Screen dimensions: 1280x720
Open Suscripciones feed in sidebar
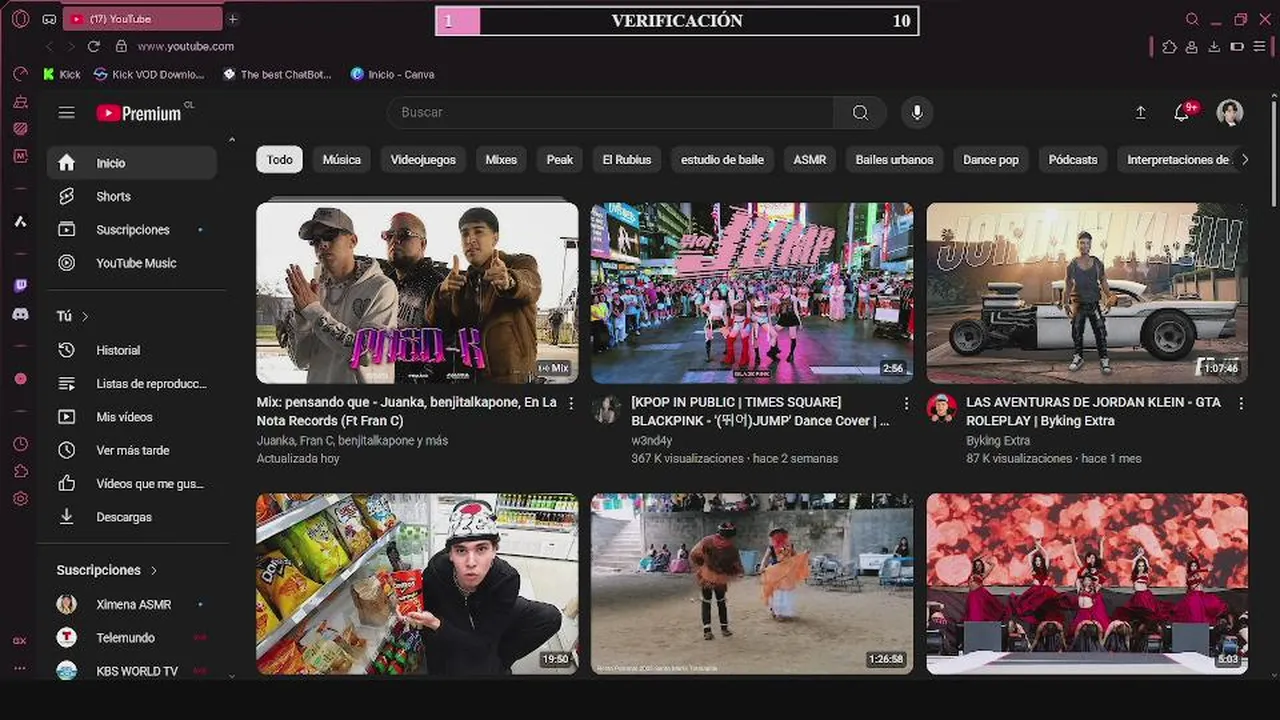point(132,230)
